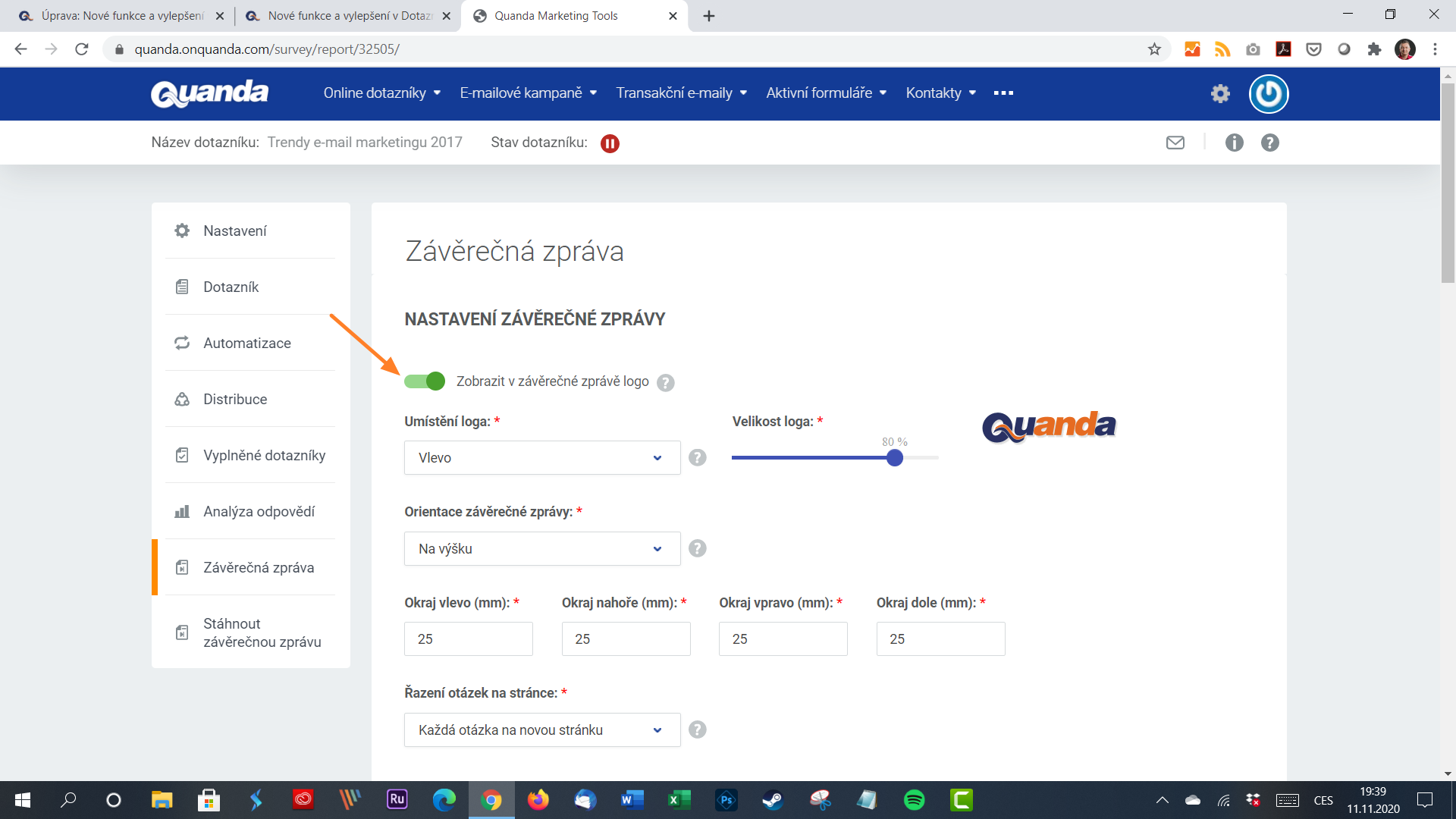This screenshot has height=819, width=1456.
Task: Open Photoshop from the taskbar
Action: 726,800
